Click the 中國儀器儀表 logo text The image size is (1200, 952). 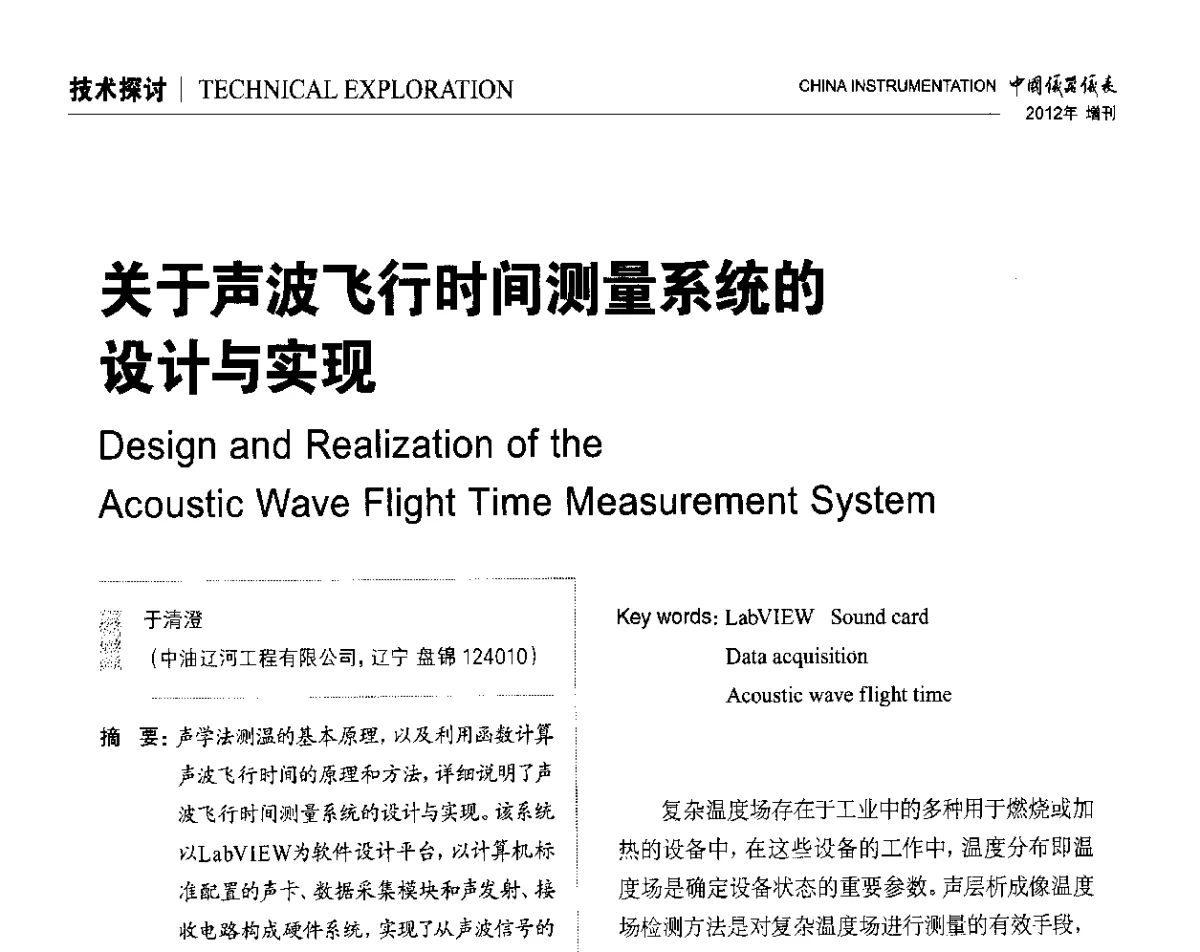(1066, 86)
